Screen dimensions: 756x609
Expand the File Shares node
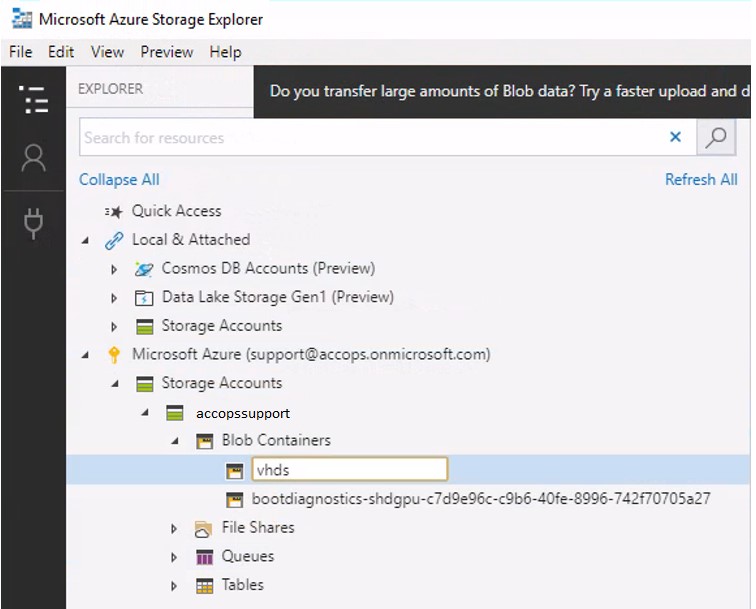point(174,528)
